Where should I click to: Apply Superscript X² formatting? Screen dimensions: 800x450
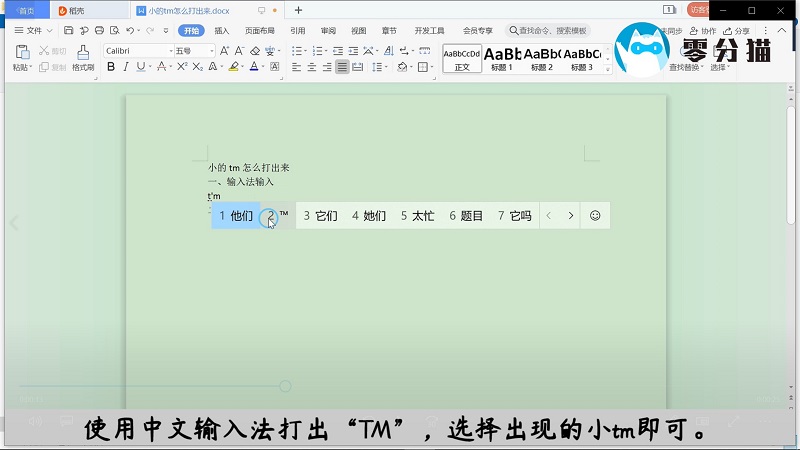182,66
